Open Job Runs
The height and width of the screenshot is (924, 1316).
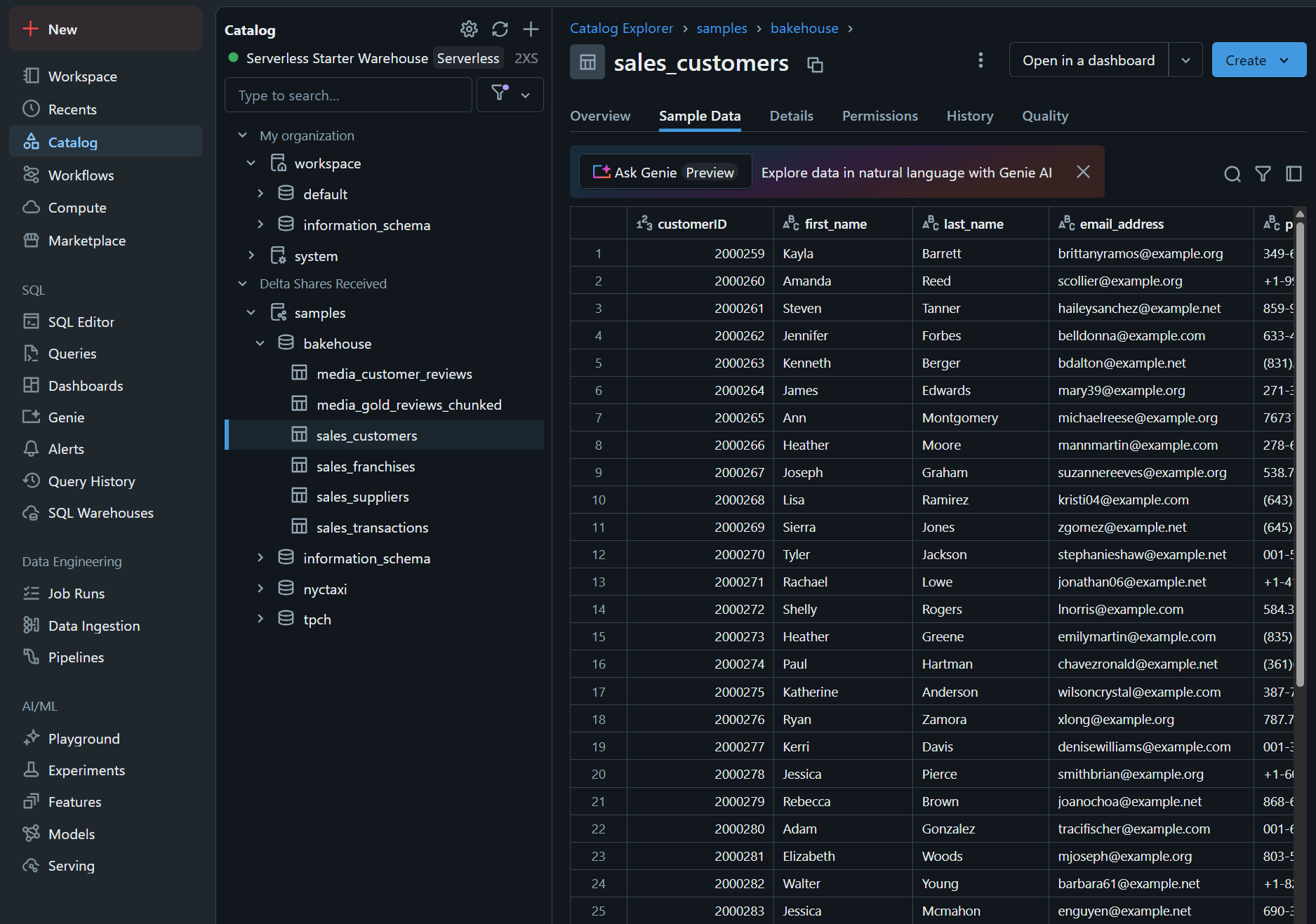pyautogui.click(x=105, y=594)
